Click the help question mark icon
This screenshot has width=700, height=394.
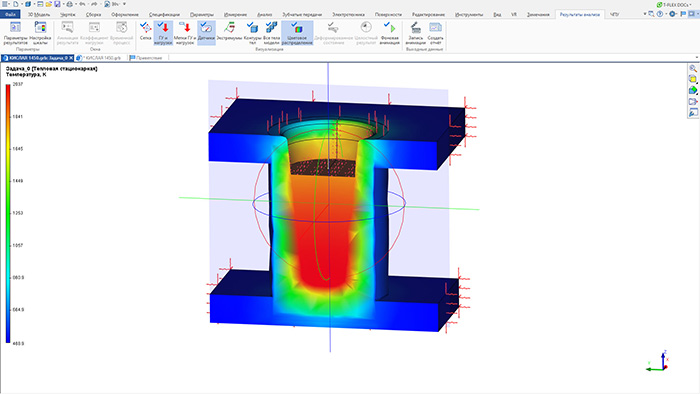(660, 14)
